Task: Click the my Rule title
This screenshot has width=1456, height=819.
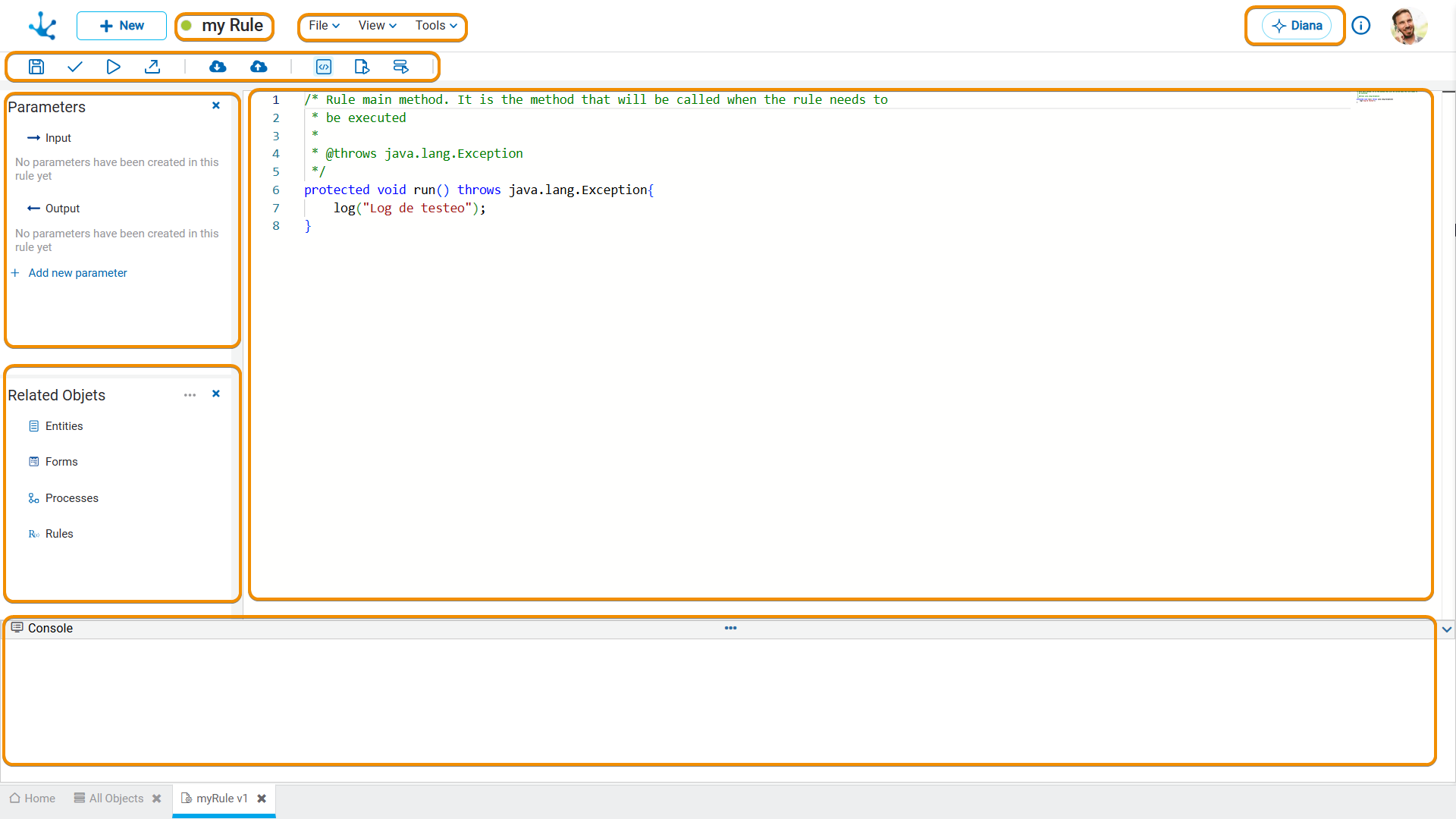Action: 232,26
